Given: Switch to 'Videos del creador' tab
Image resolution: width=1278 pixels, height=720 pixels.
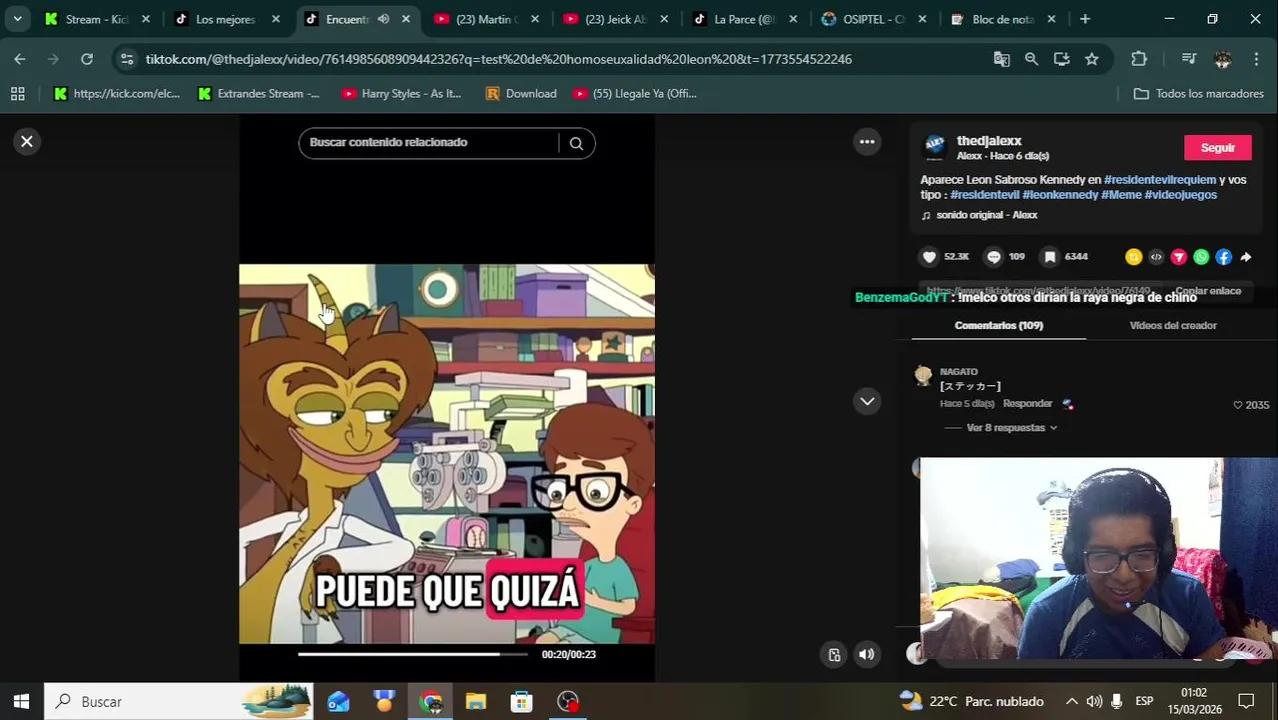Looking at the screenshot, I should tap(1173, 326).
